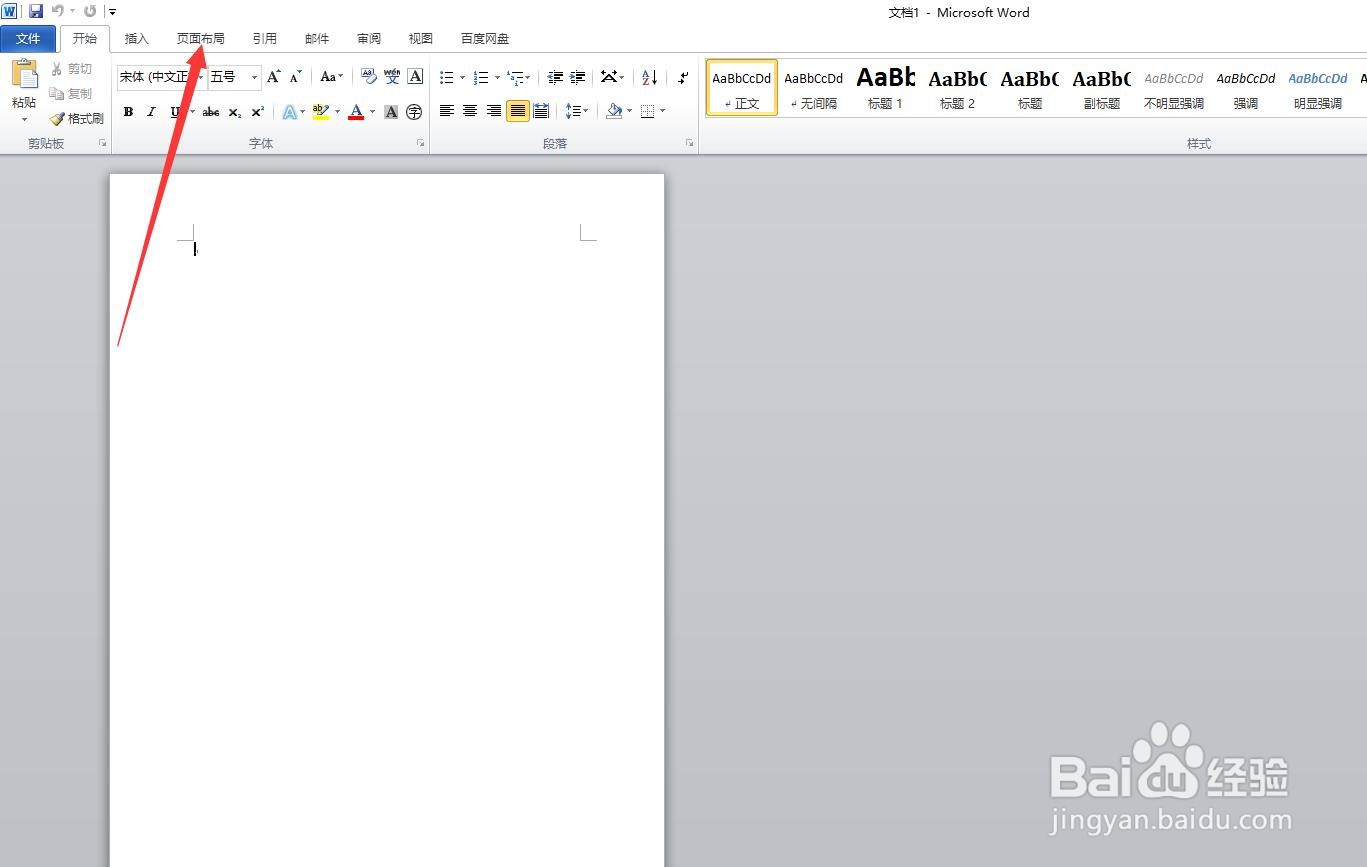Image resolution: width=1367 pixels, height=867 pixels.
Task: Click the Clear Formatting icon
Action: pyautogui.click(x=369, y=77)
